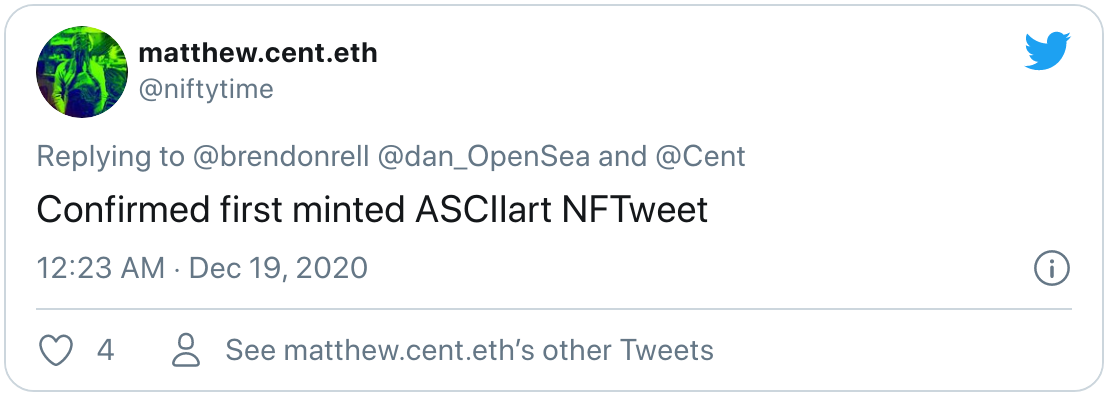This screenshot has height=396, width=1108.
Task: Follow the @Cent mention link
Action: click(700, 156)
